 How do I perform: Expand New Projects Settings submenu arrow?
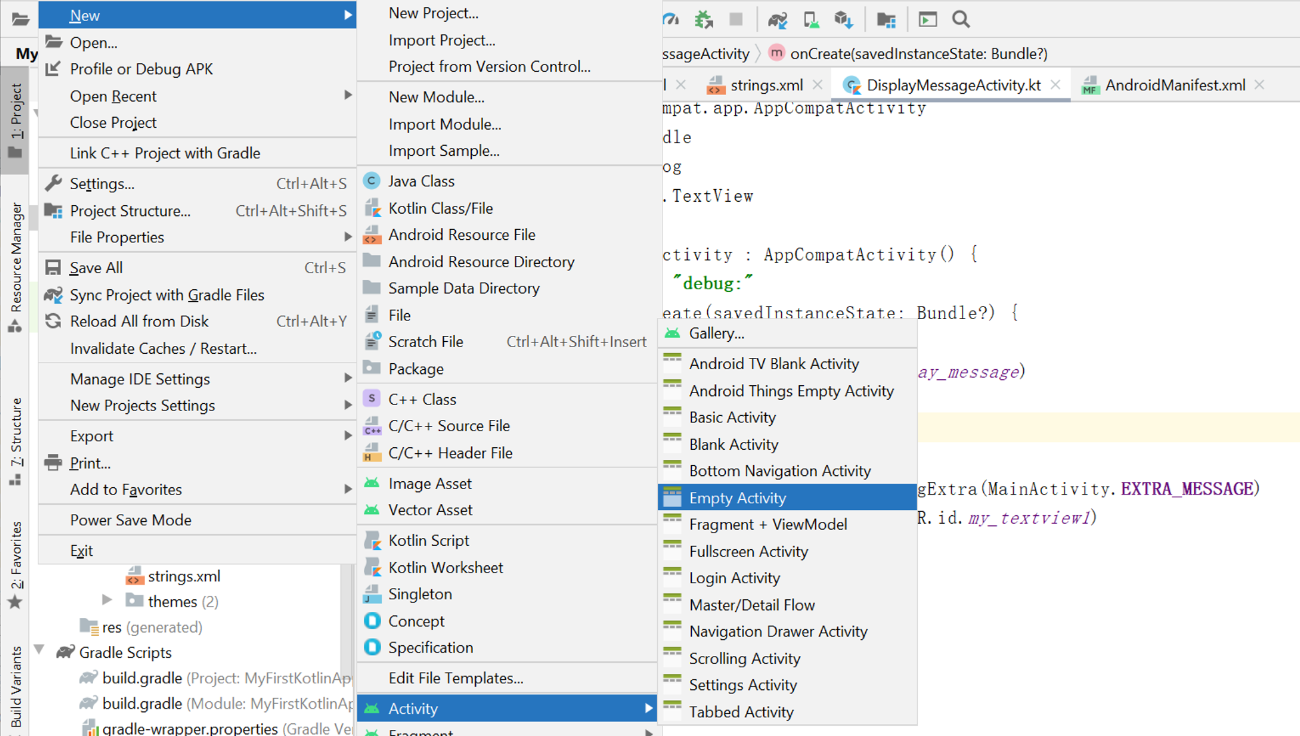click(347, 405)
